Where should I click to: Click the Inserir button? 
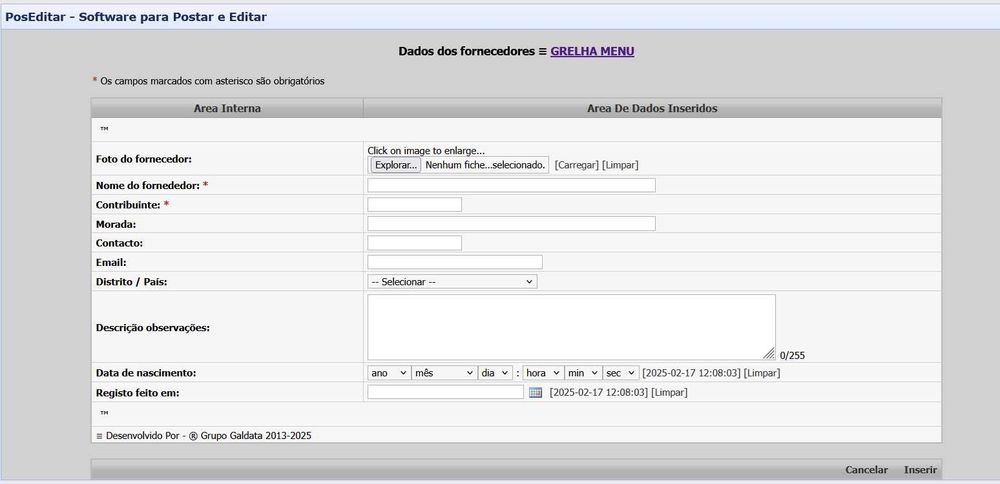click(x=920, y=469)
